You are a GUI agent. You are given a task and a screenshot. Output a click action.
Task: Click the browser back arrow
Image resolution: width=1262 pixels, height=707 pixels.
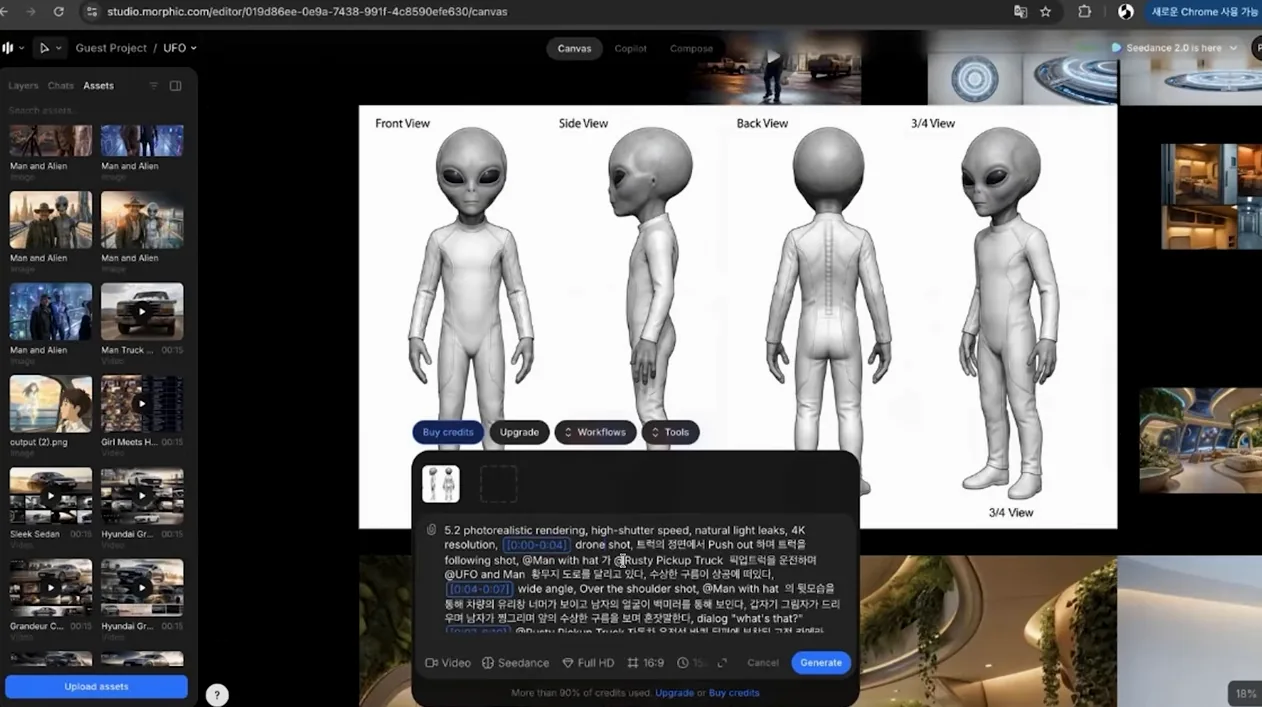pos(5,12)
